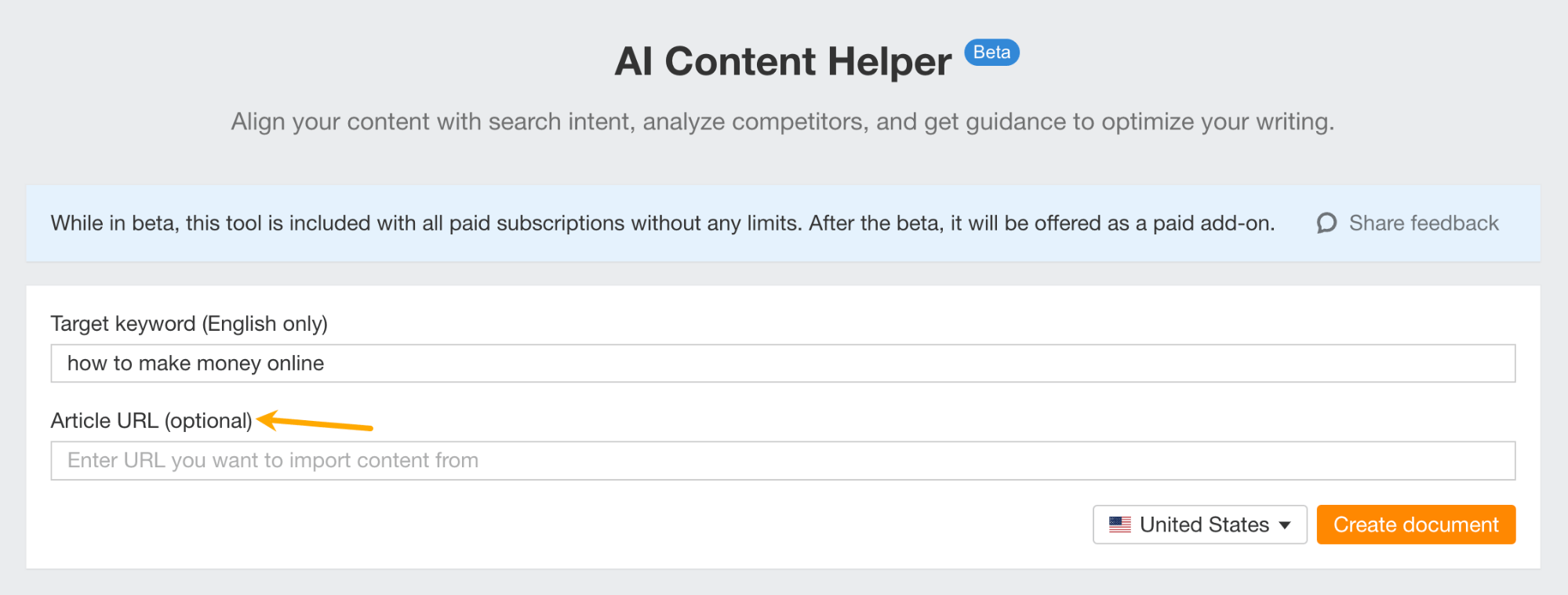Click the American flag in the country selector
The height and width of the screenshot is (595, 1568).
point(1120,524)
